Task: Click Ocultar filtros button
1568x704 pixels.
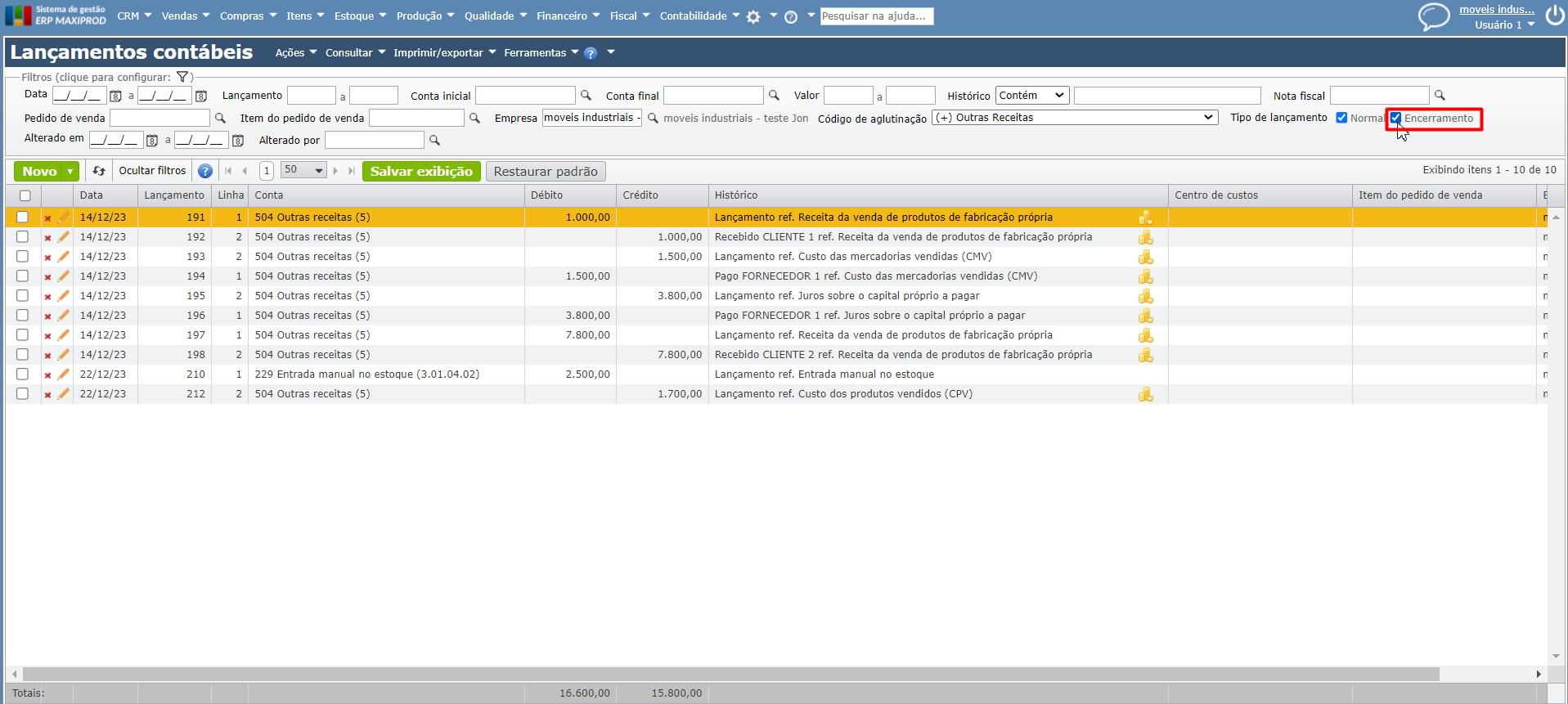Action: (153, 171)
